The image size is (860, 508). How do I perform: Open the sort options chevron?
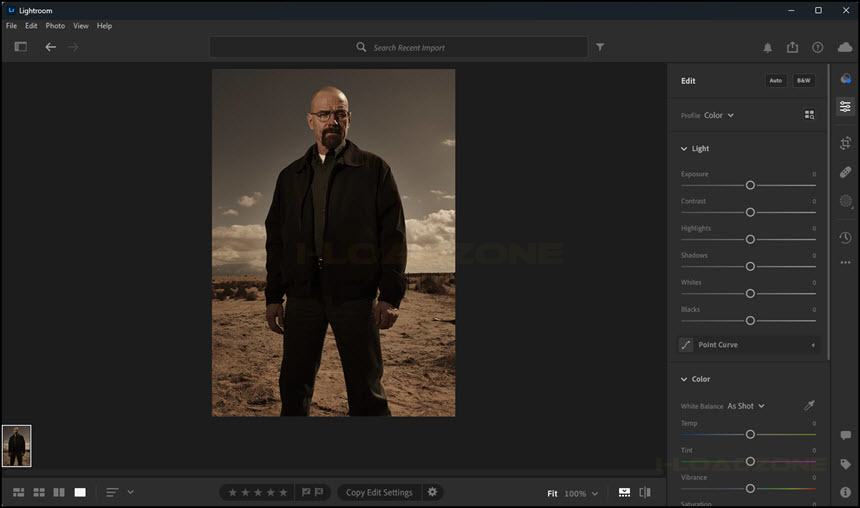[131, 492]
